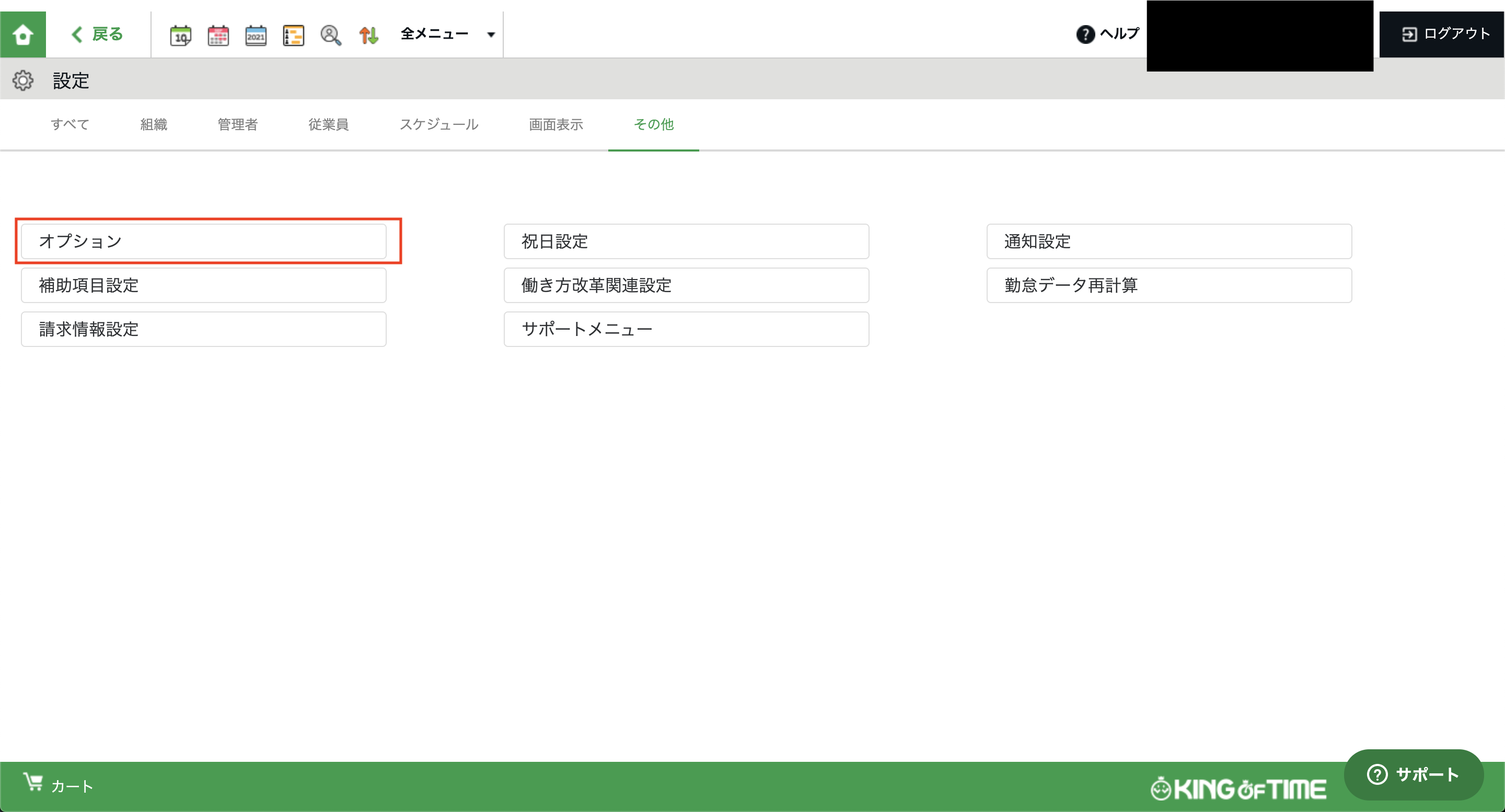1505x812 pixels.
Task: Select the スケジュール tab
Action: pyautogui.click(x=439, y=124)
